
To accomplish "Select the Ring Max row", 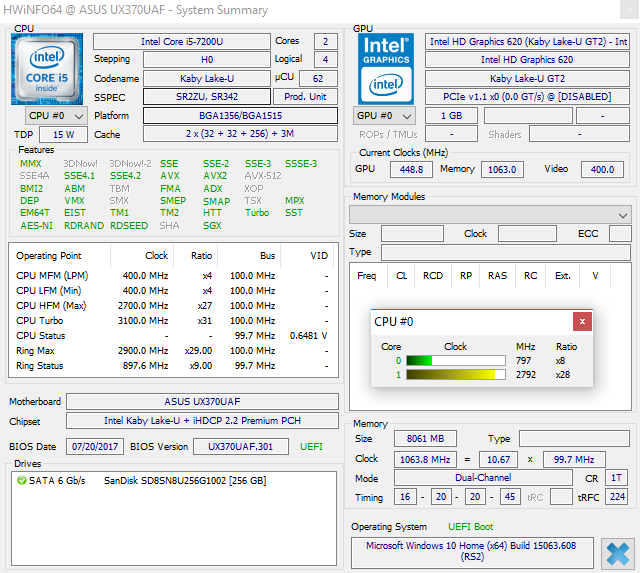I will (x=172, y=351).
